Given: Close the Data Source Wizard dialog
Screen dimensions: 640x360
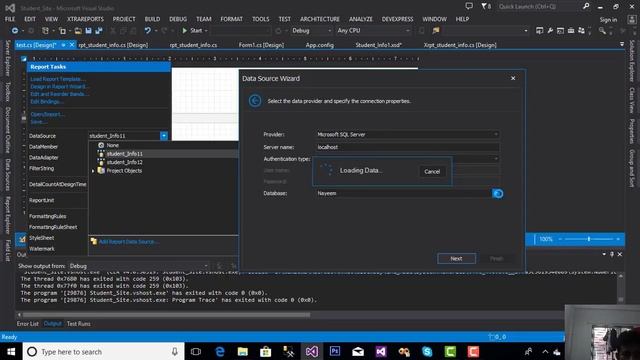Looking at the screenshot, I should [x=513, y=78].
